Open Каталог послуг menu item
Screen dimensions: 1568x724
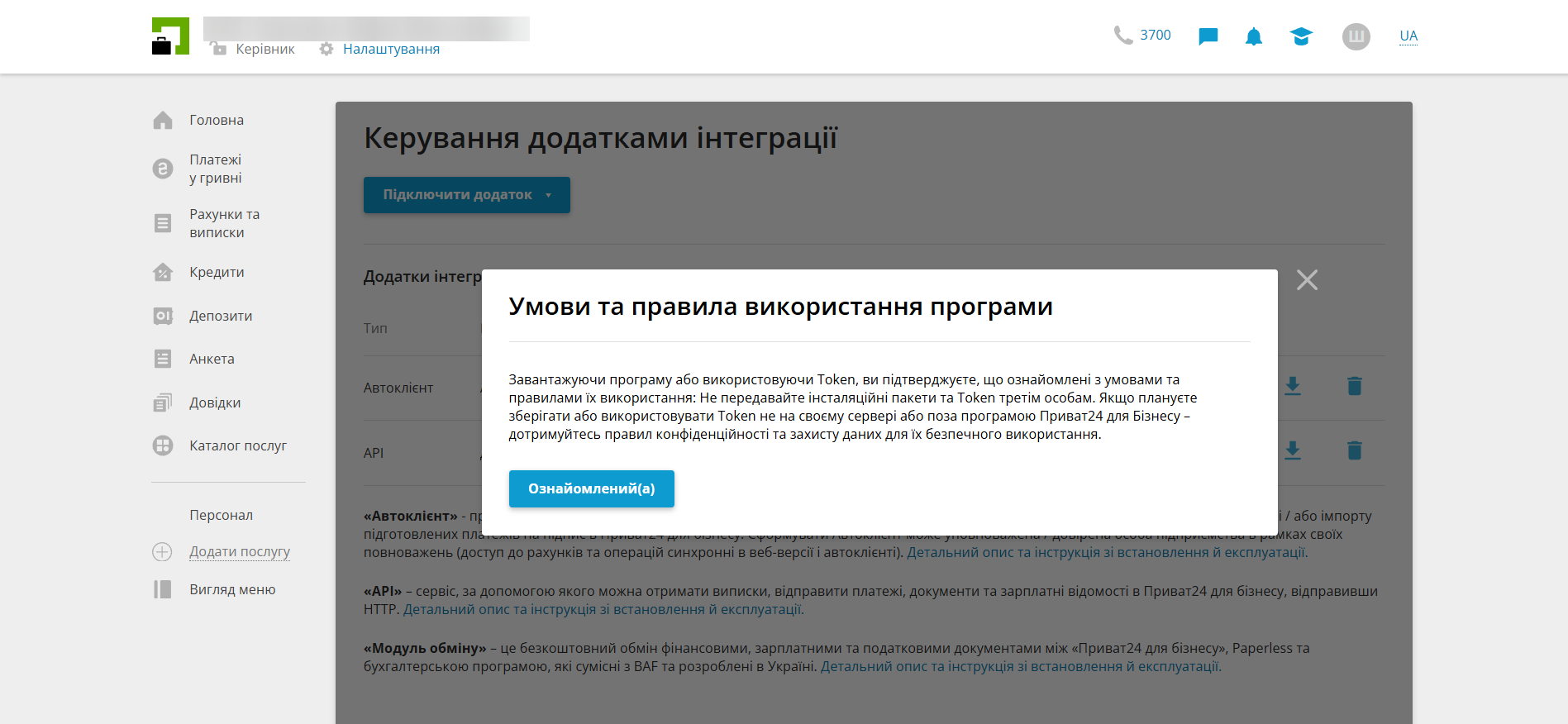(x=238, y=445)
